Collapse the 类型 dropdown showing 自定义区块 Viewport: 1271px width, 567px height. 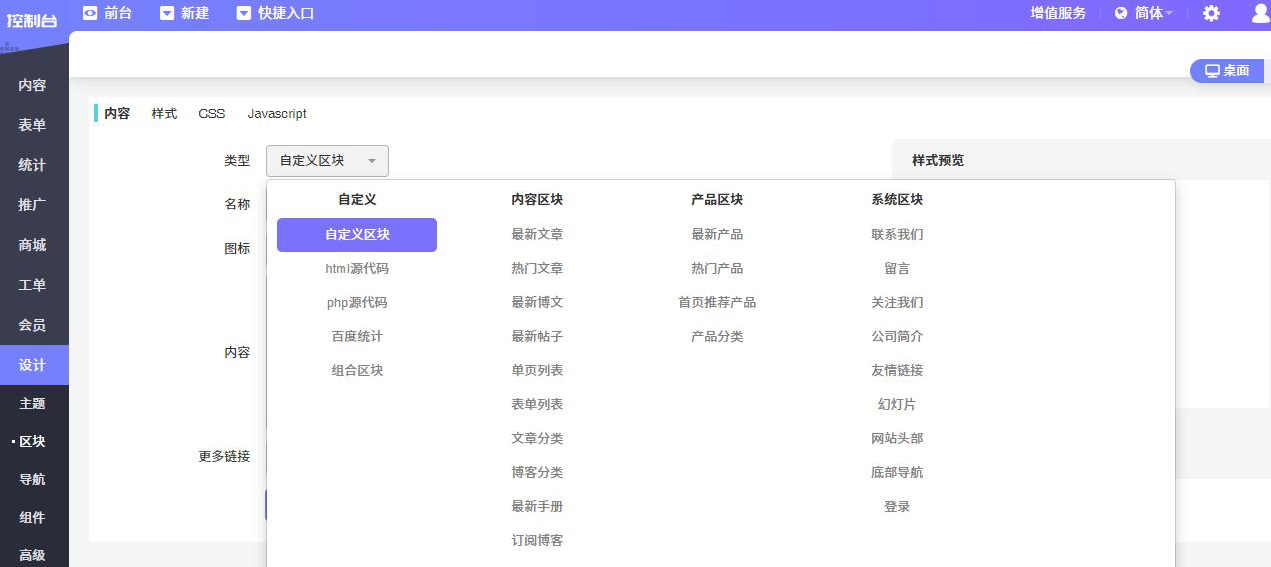click(327, 161)
